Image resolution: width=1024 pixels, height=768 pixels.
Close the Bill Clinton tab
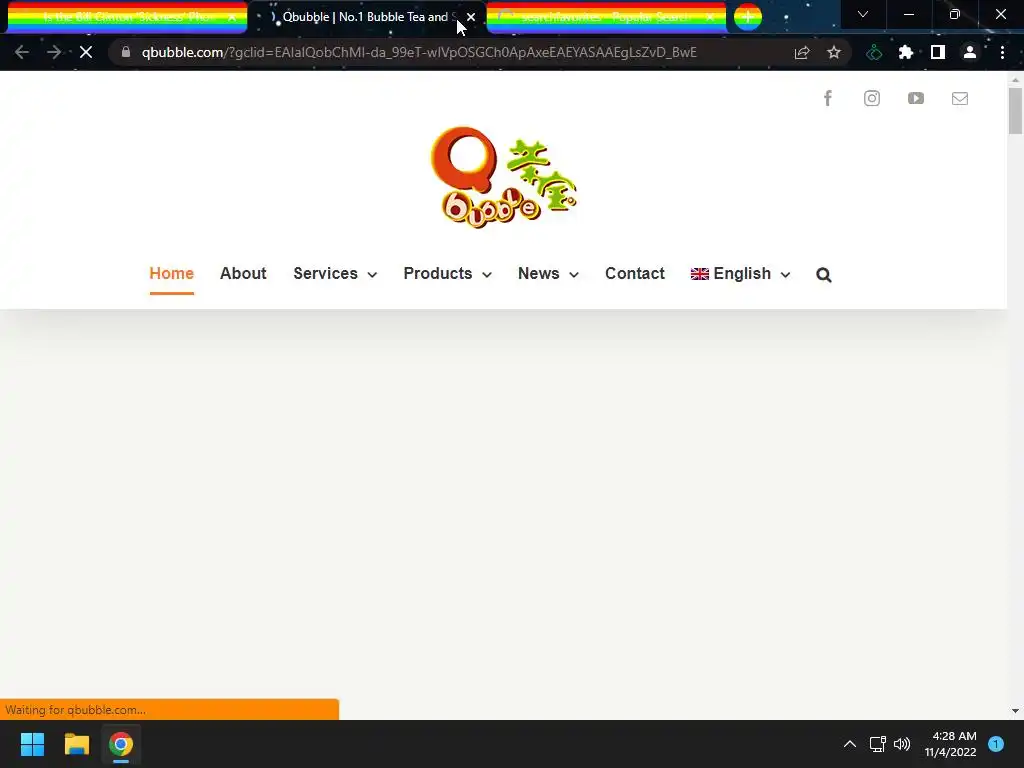[232, 17]
